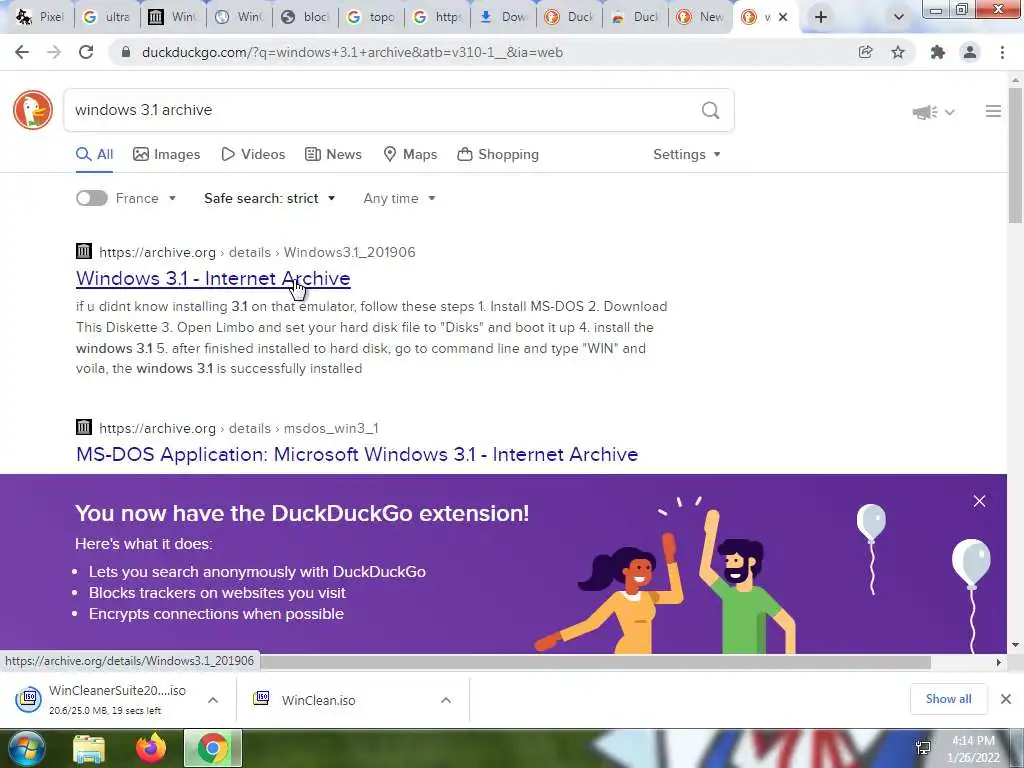The image size is (1024, 768).
Task: Switch to News results
Action: tap(333, 154)
